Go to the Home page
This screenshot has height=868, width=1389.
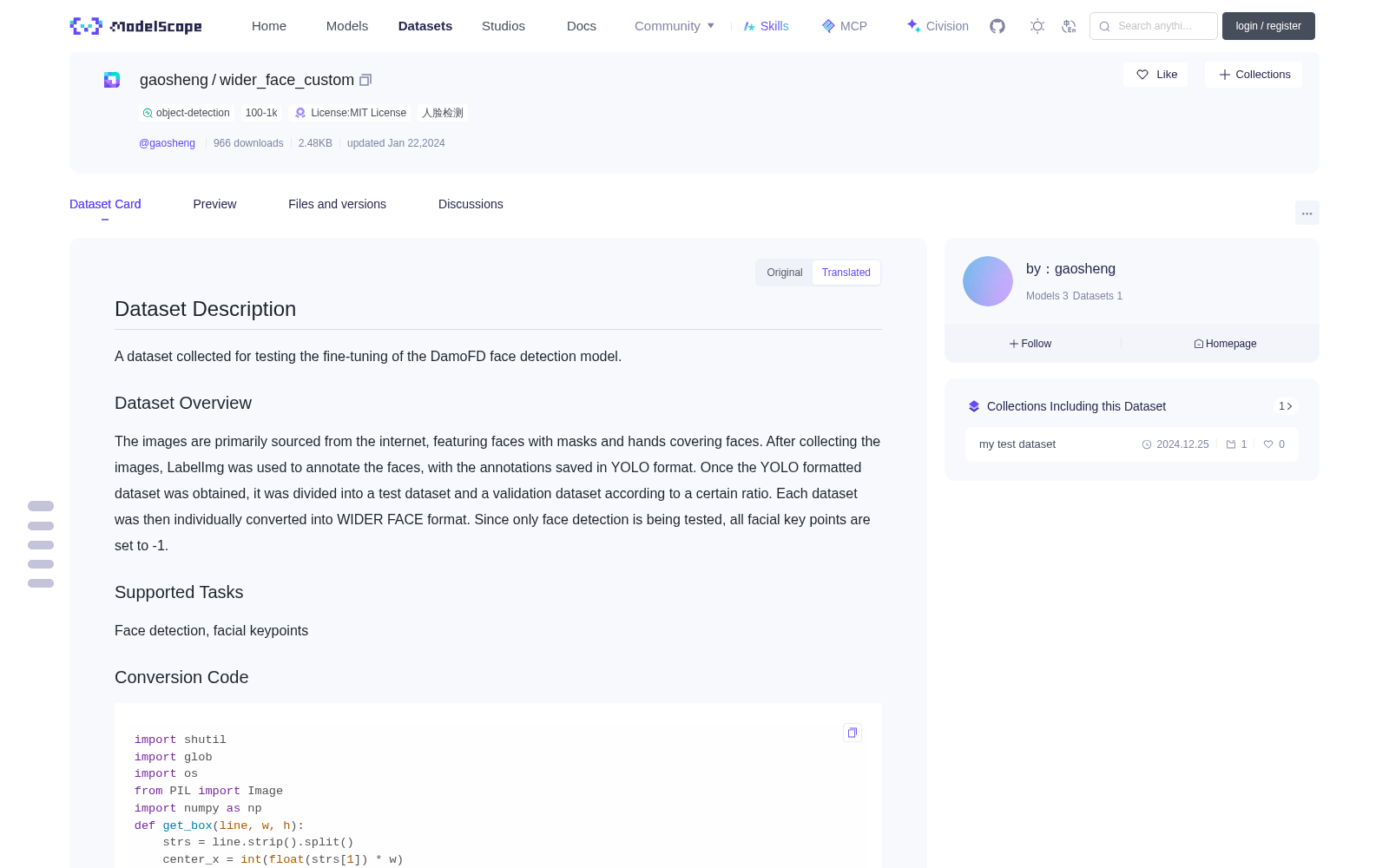(x=269, y=26)
